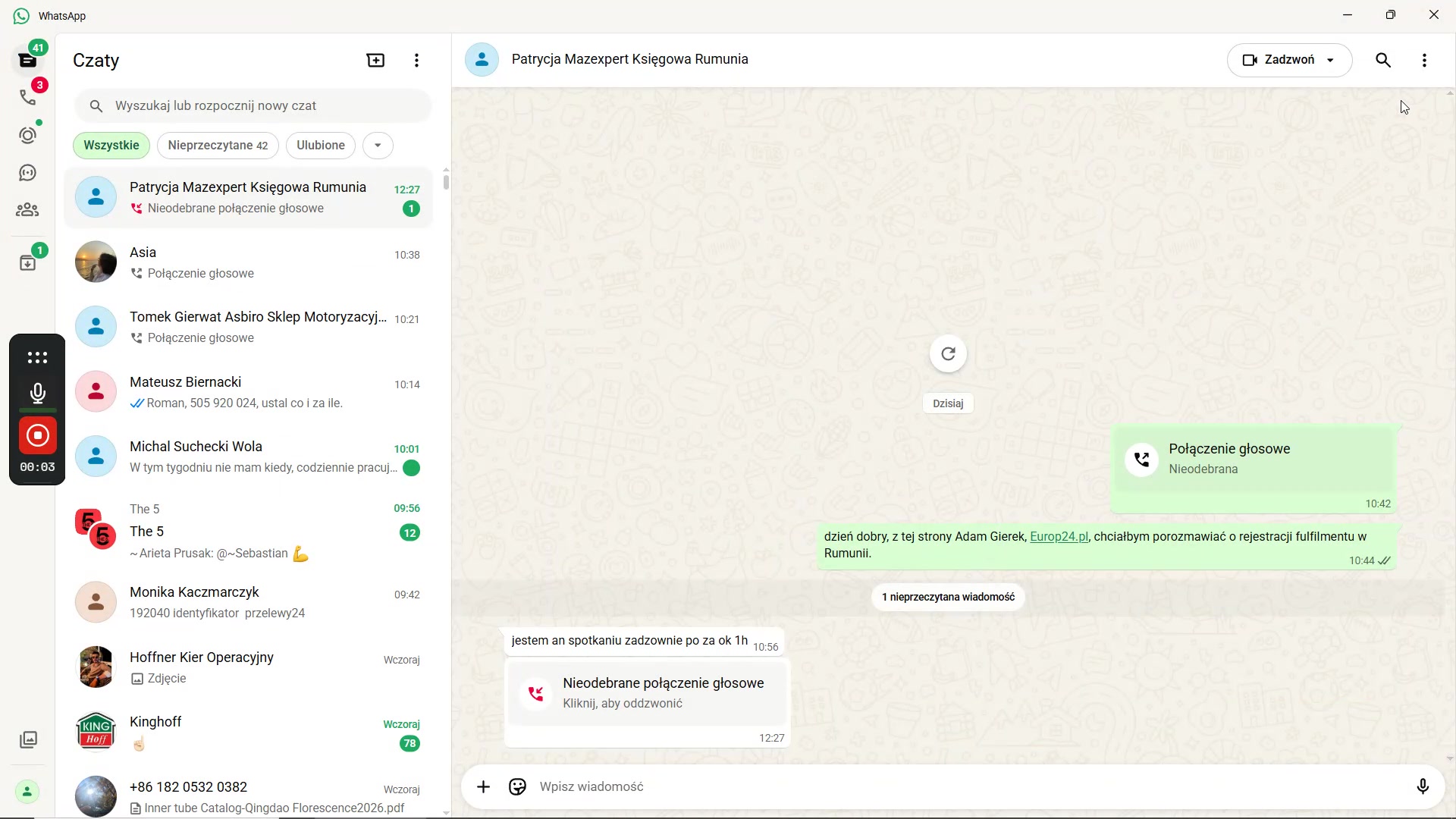
Task: Record a voice message with microphone
Action: 1423,787
